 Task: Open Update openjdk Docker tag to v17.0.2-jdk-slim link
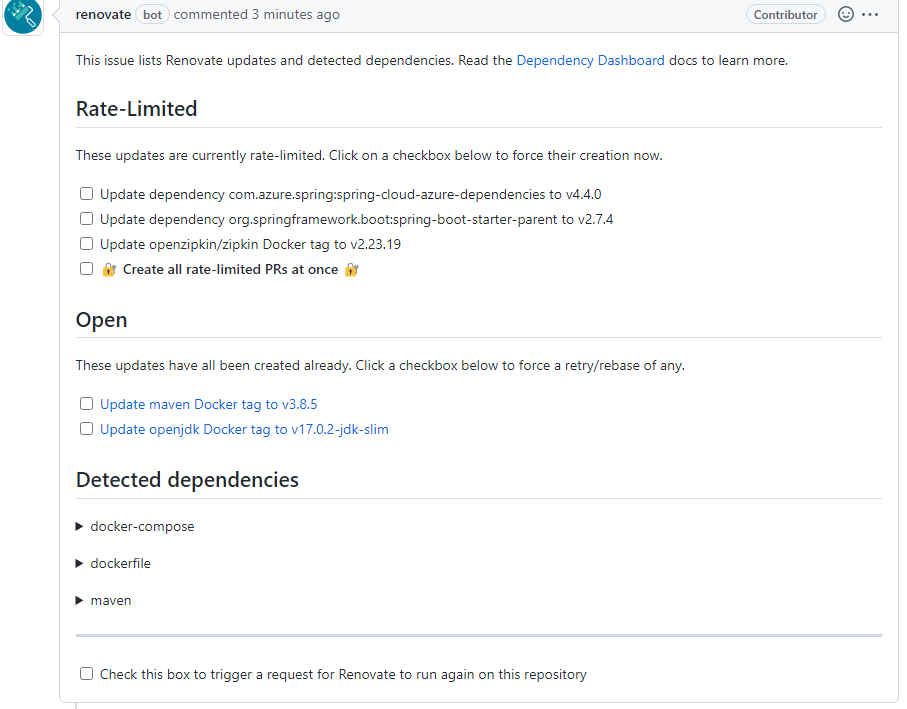pyautogui.click(x=244, y=429)
